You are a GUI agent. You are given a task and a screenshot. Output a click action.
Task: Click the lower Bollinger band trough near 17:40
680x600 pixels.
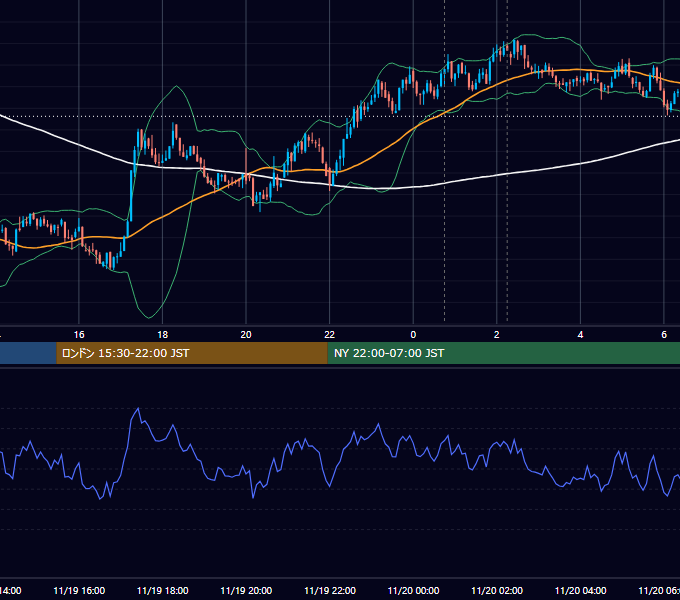149,317
